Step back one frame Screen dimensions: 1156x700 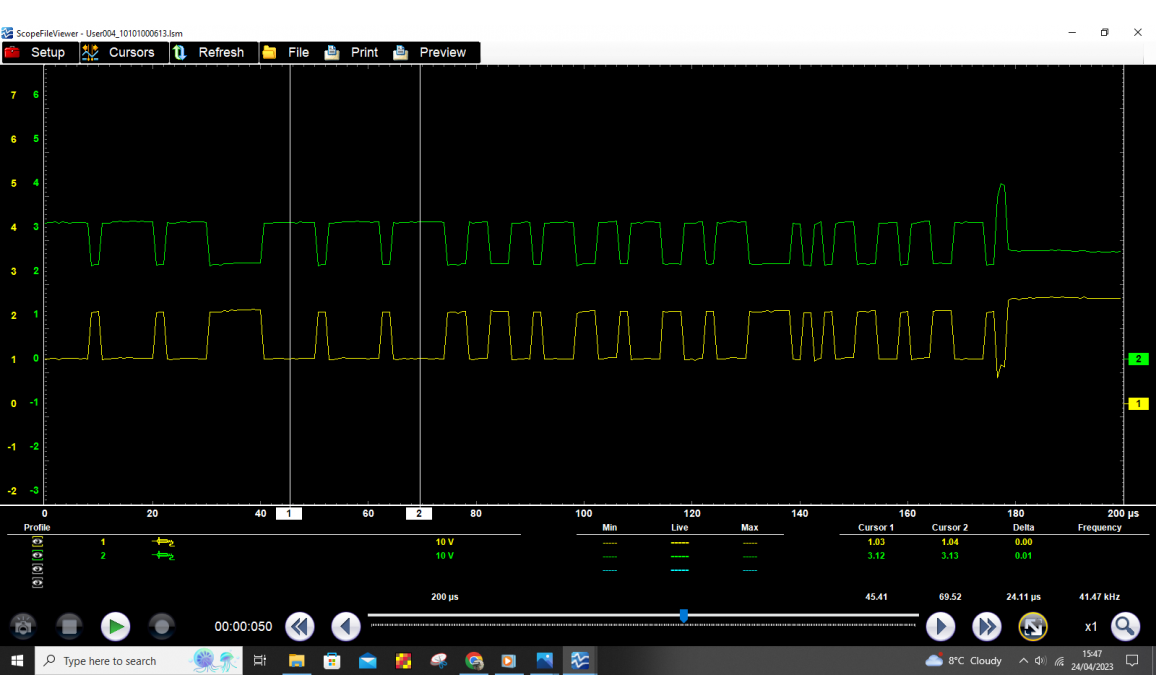(346, 627)
